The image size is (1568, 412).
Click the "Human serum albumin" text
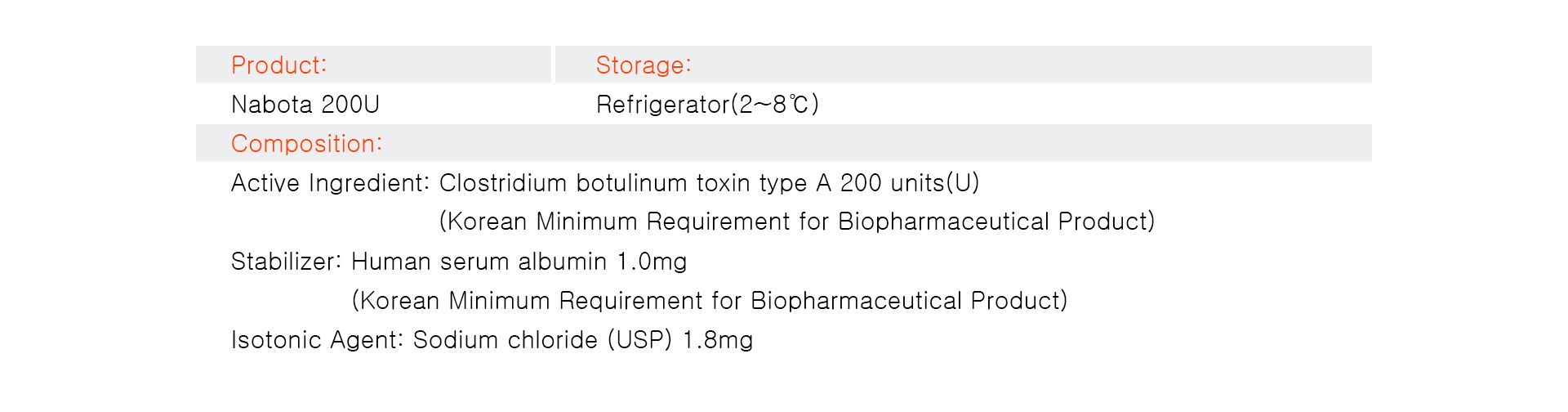click(x=479, y=262)
